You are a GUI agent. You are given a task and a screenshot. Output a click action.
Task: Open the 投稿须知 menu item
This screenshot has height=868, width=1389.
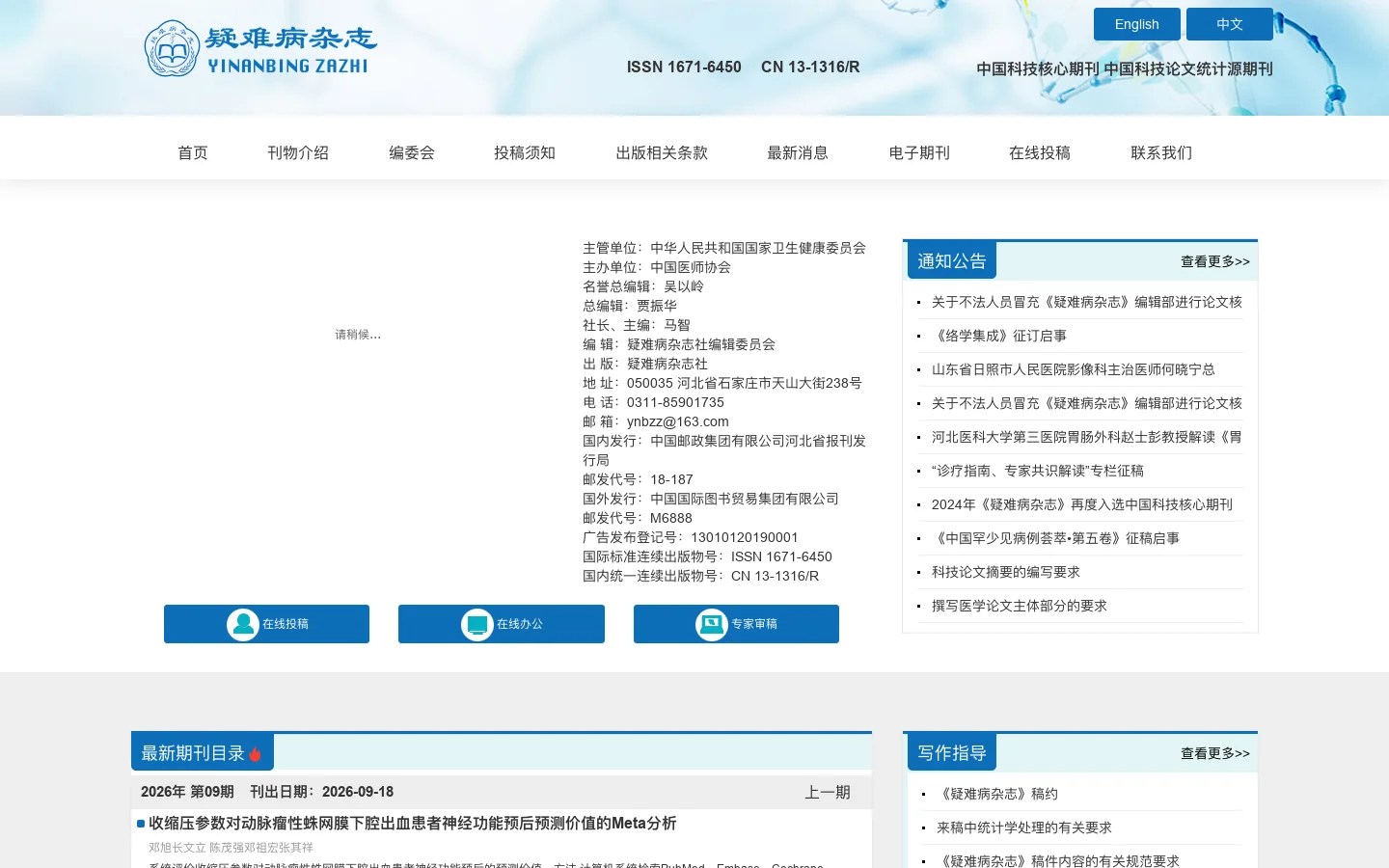pyautogui.click(x=525, y=152)
